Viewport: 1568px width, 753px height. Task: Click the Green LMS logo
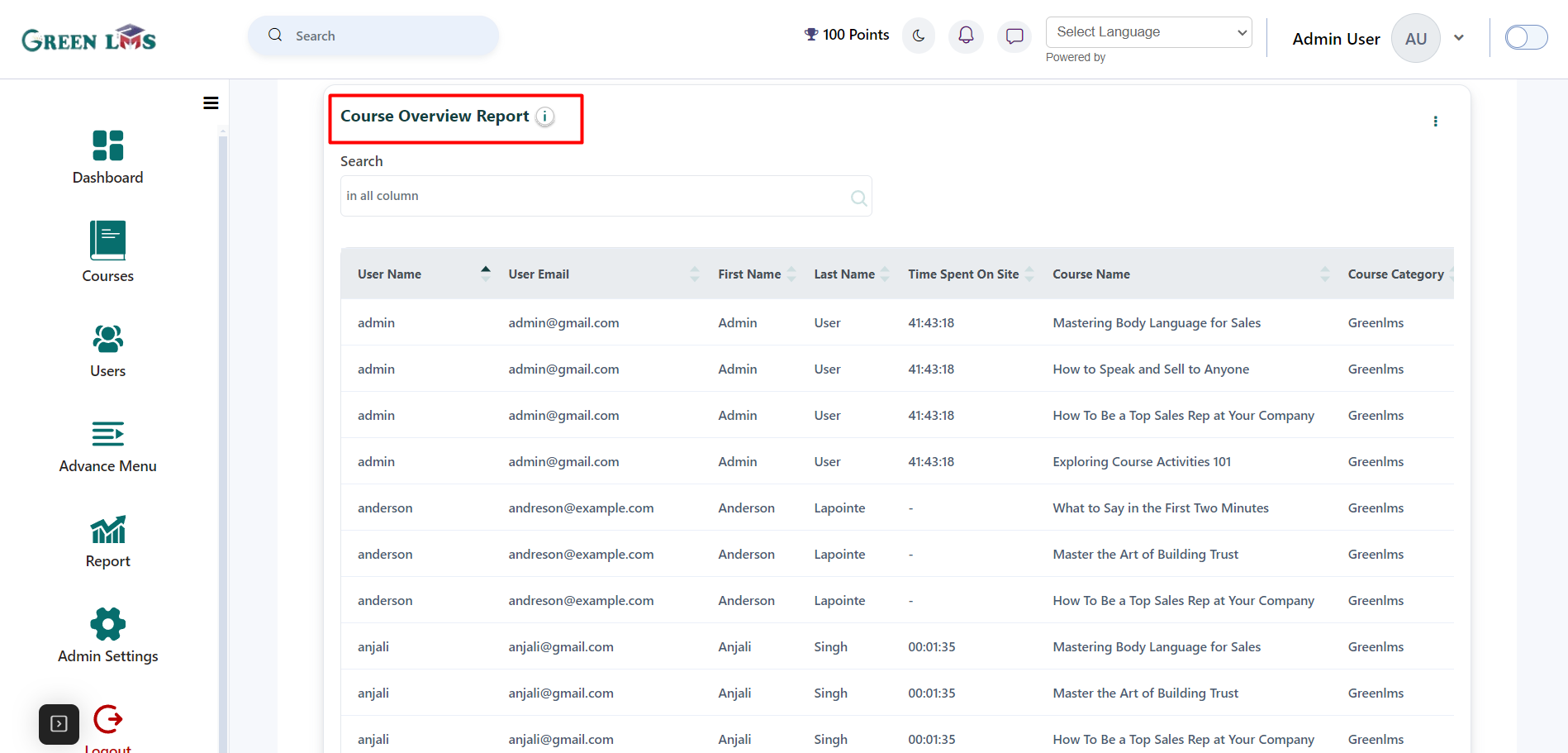[x=88, y=38]
